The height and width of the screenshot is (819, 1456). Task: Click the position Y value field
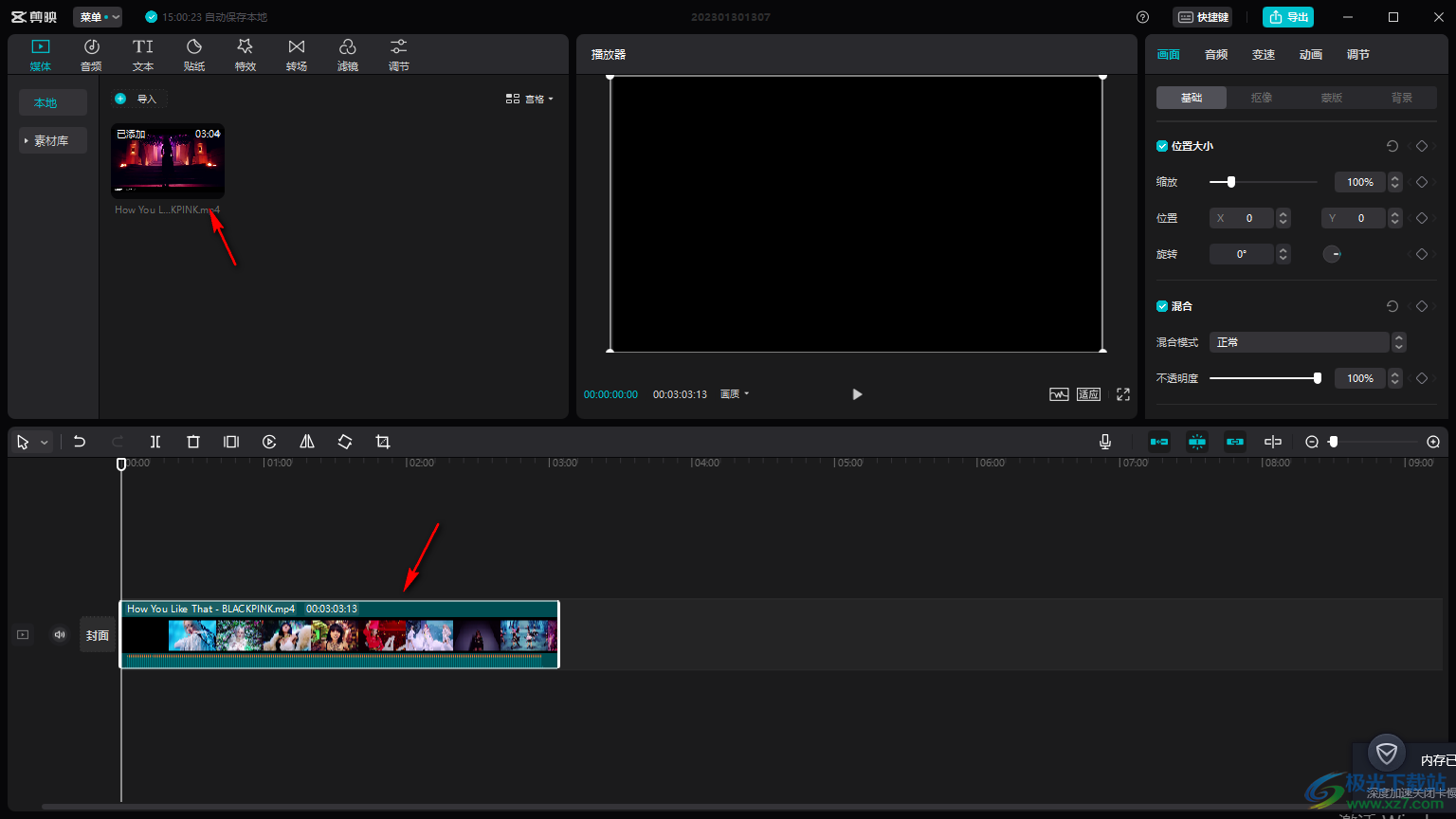[1354, 218]
